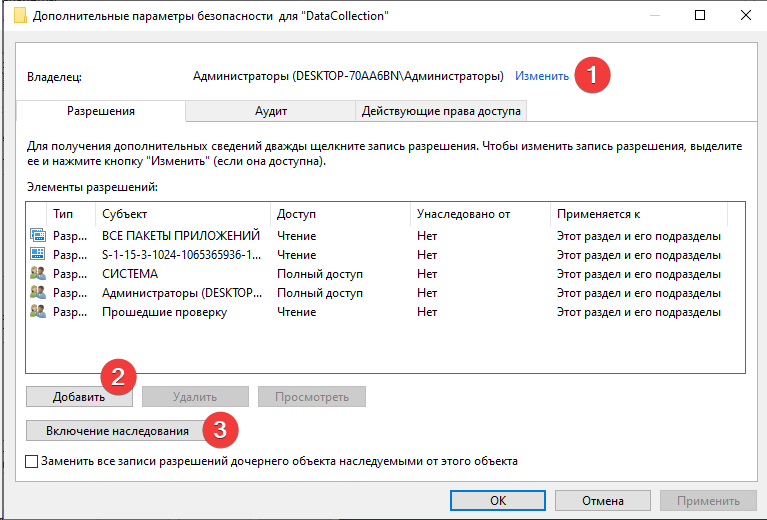Enable the replace child object permissions checkbox
The width and height of the screenshot is (767, 520).
coord(32,462)
